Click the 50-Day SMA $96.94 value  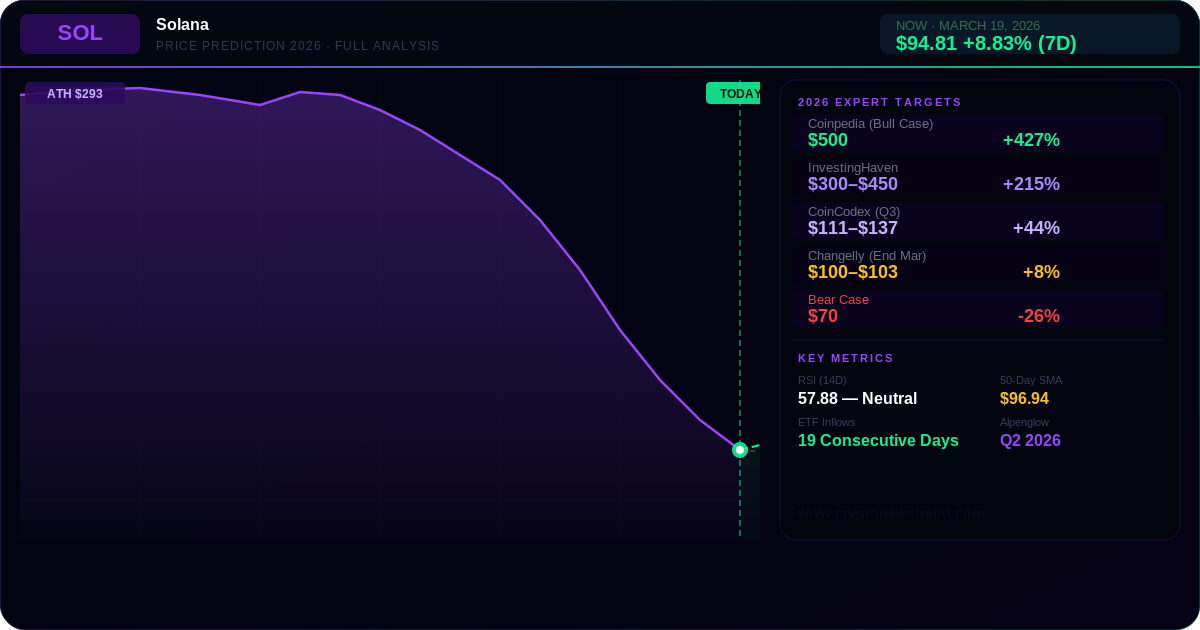(x=1024, y=399)
